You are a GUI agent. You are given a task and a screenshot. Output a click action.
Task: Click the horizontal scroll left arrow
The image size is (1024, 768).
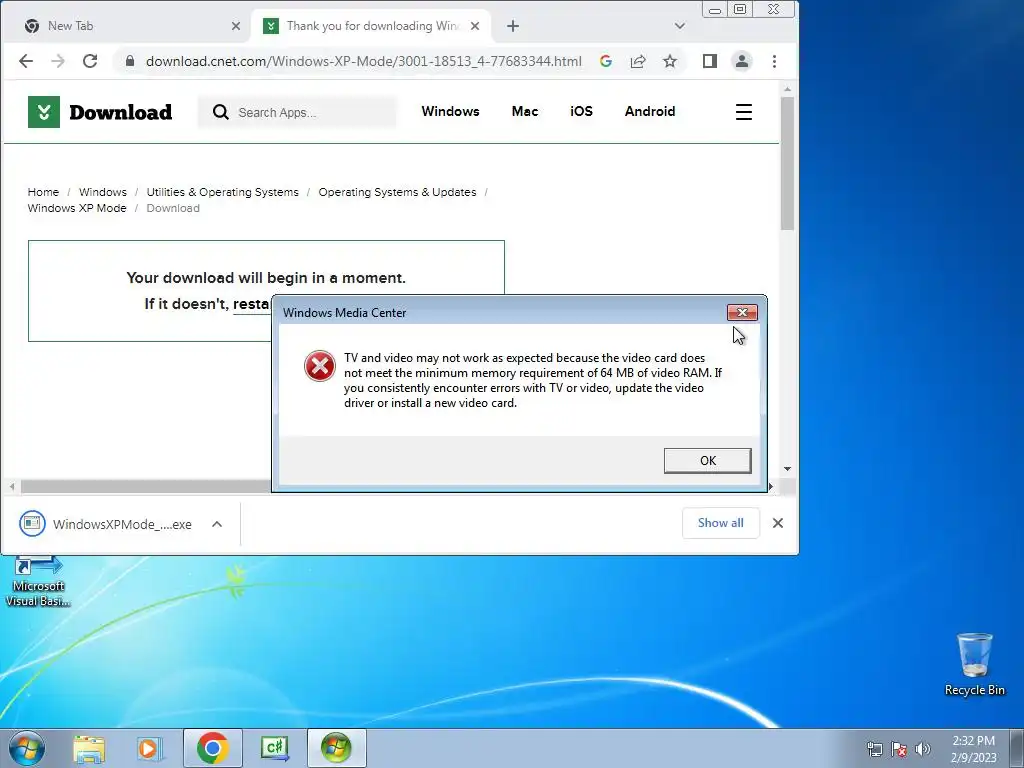coord(12,487)
